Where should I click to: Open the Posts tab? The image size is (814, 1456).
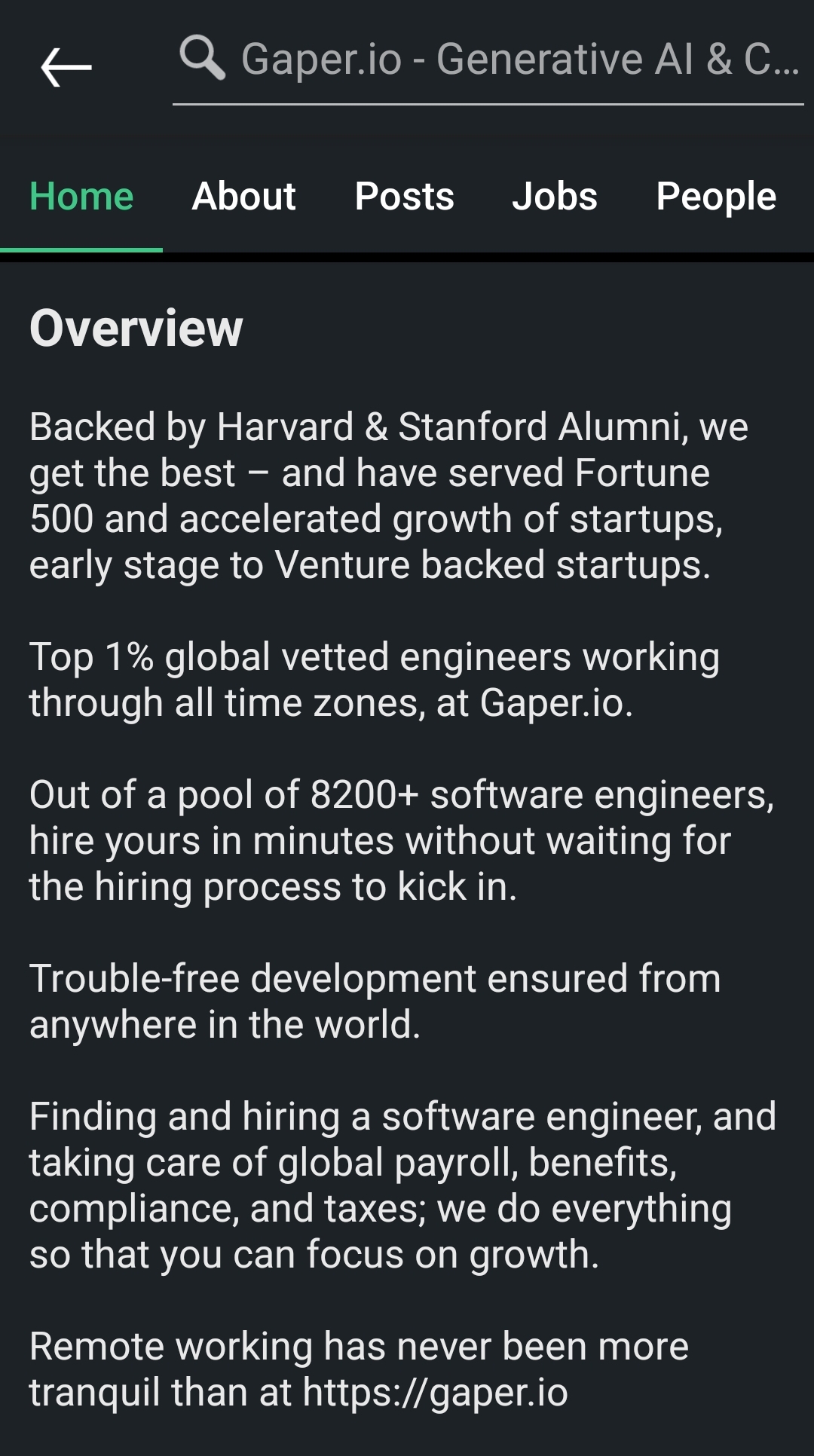[x=405, y=197]
